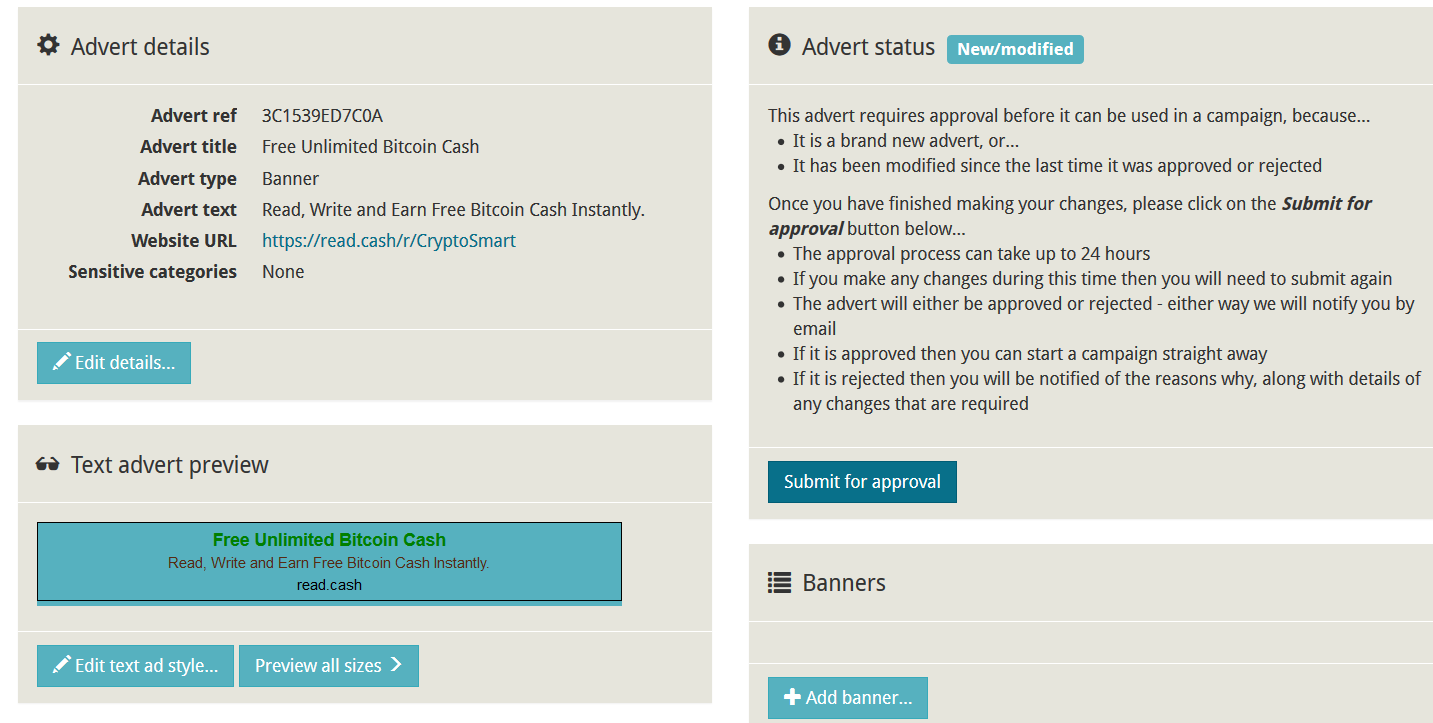The image size is (1433, 723).
Task: Open the read.cash/r/CryptoSmart website link
Action: coord(389,241)
